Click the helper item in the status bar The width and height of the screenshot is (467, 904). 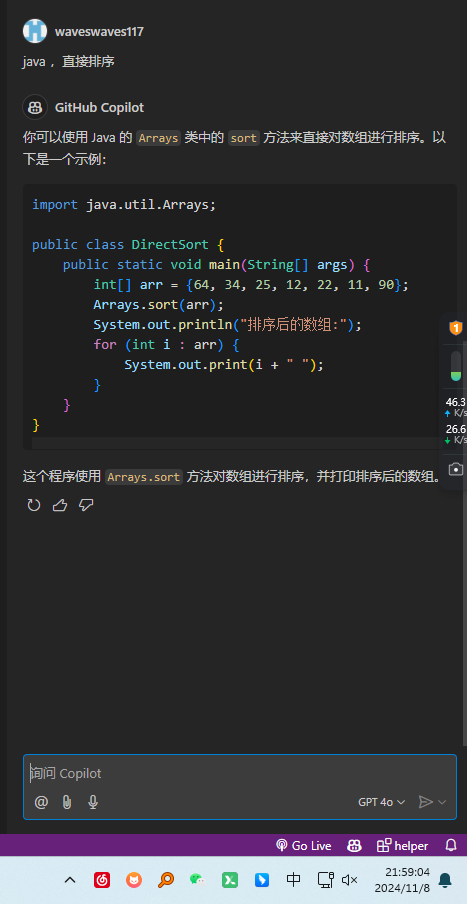click(x=402, y=846)
